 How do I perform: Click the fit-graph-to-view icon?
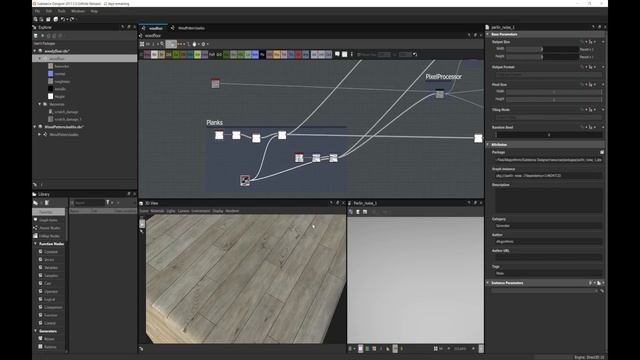point(142,44)
